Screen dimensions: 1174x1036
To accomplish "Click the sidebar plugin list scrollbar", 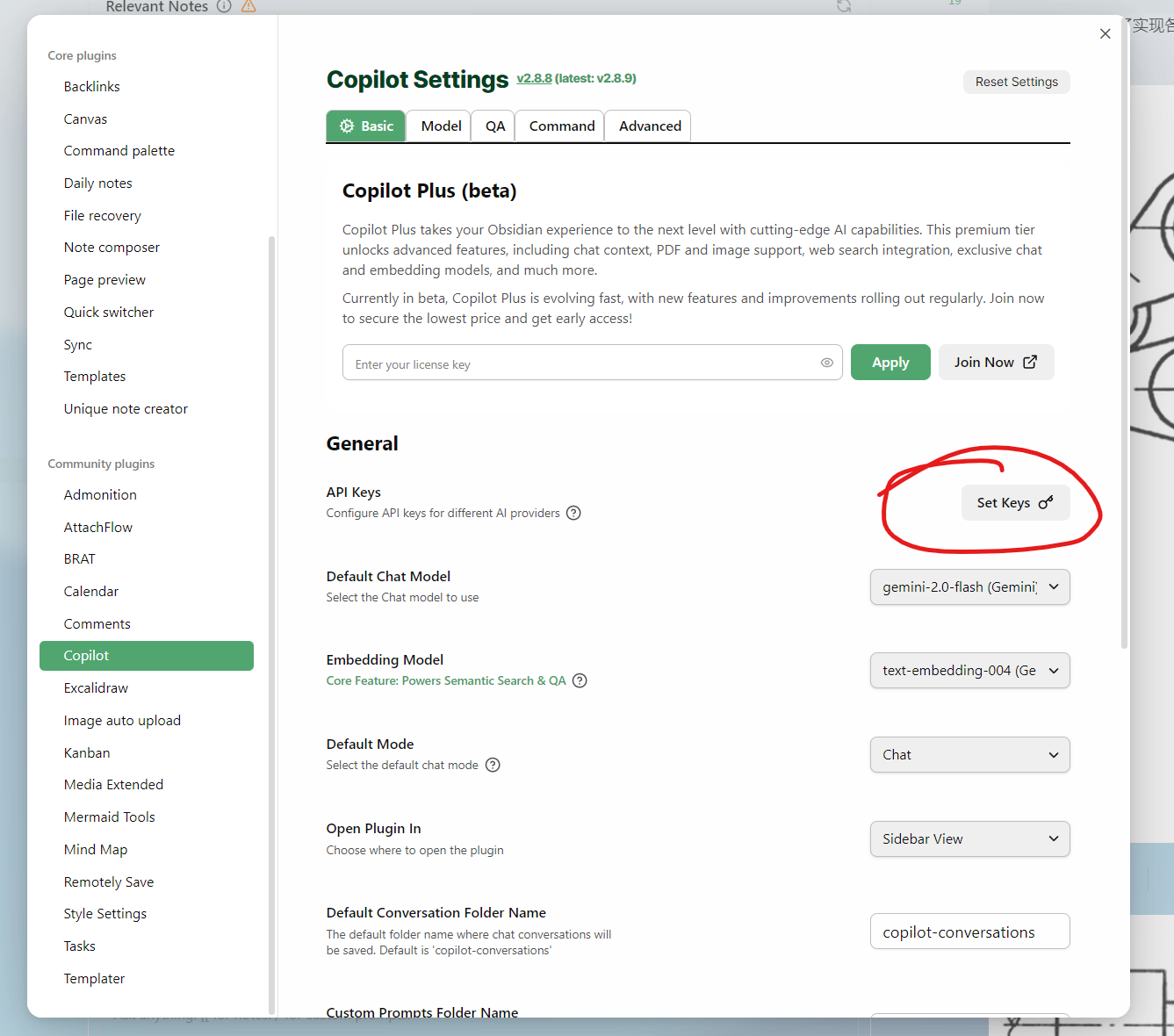I will pos(271,624).
